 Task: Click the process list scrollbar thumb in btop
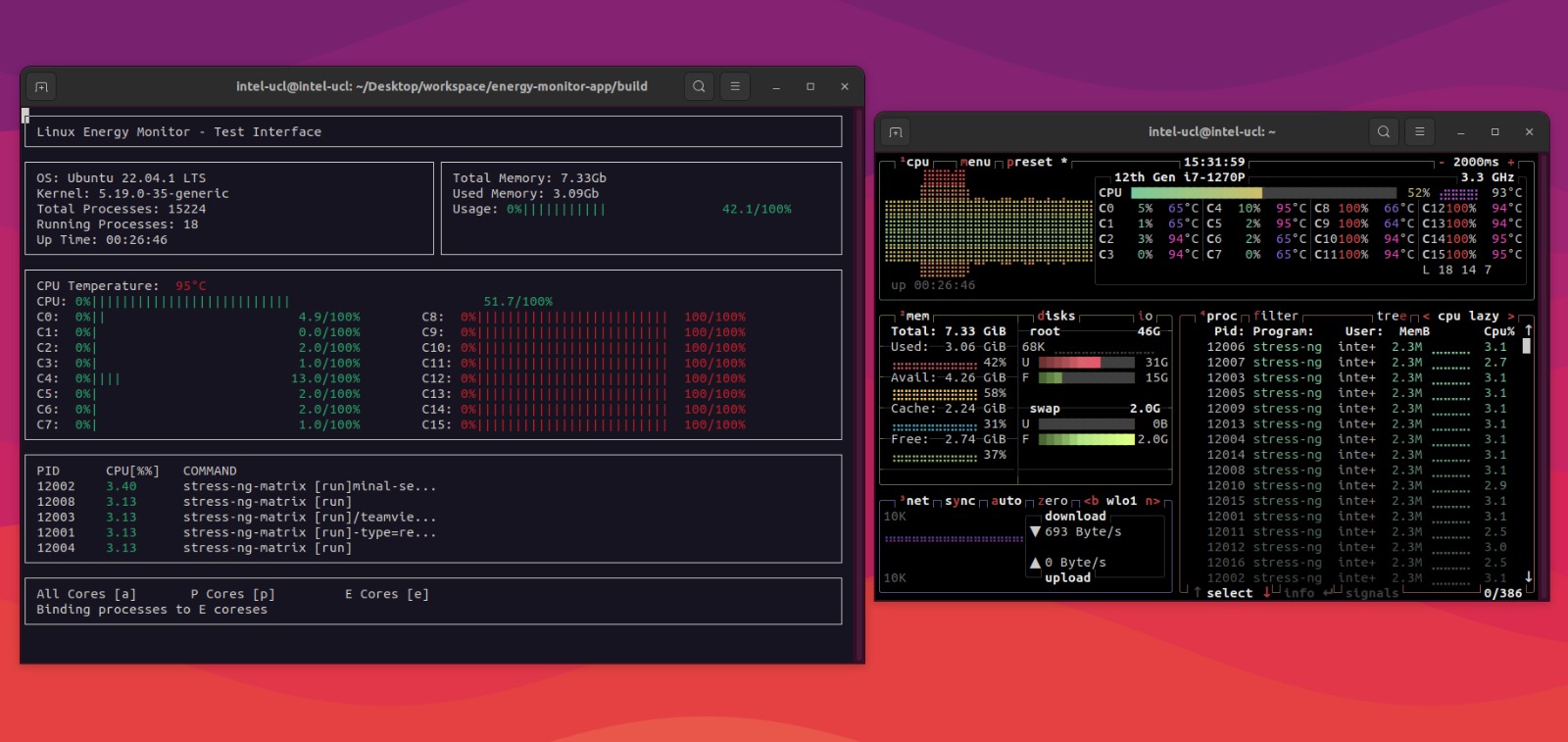1528,346
